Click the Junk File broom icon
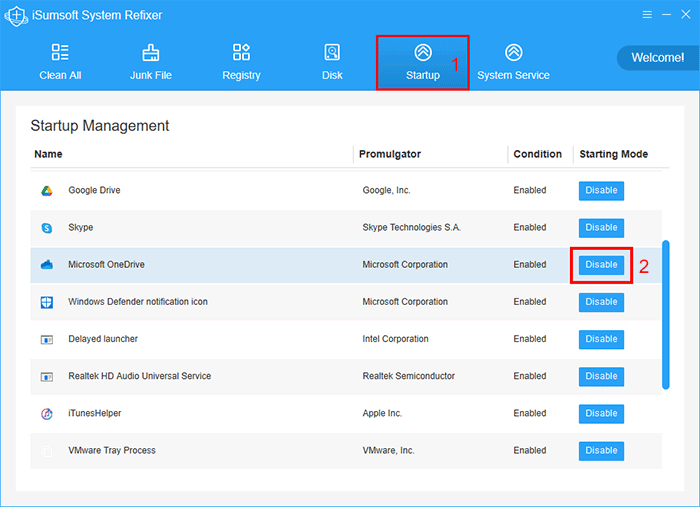Viewport: 700px width, 507px height. pos(151,53)
